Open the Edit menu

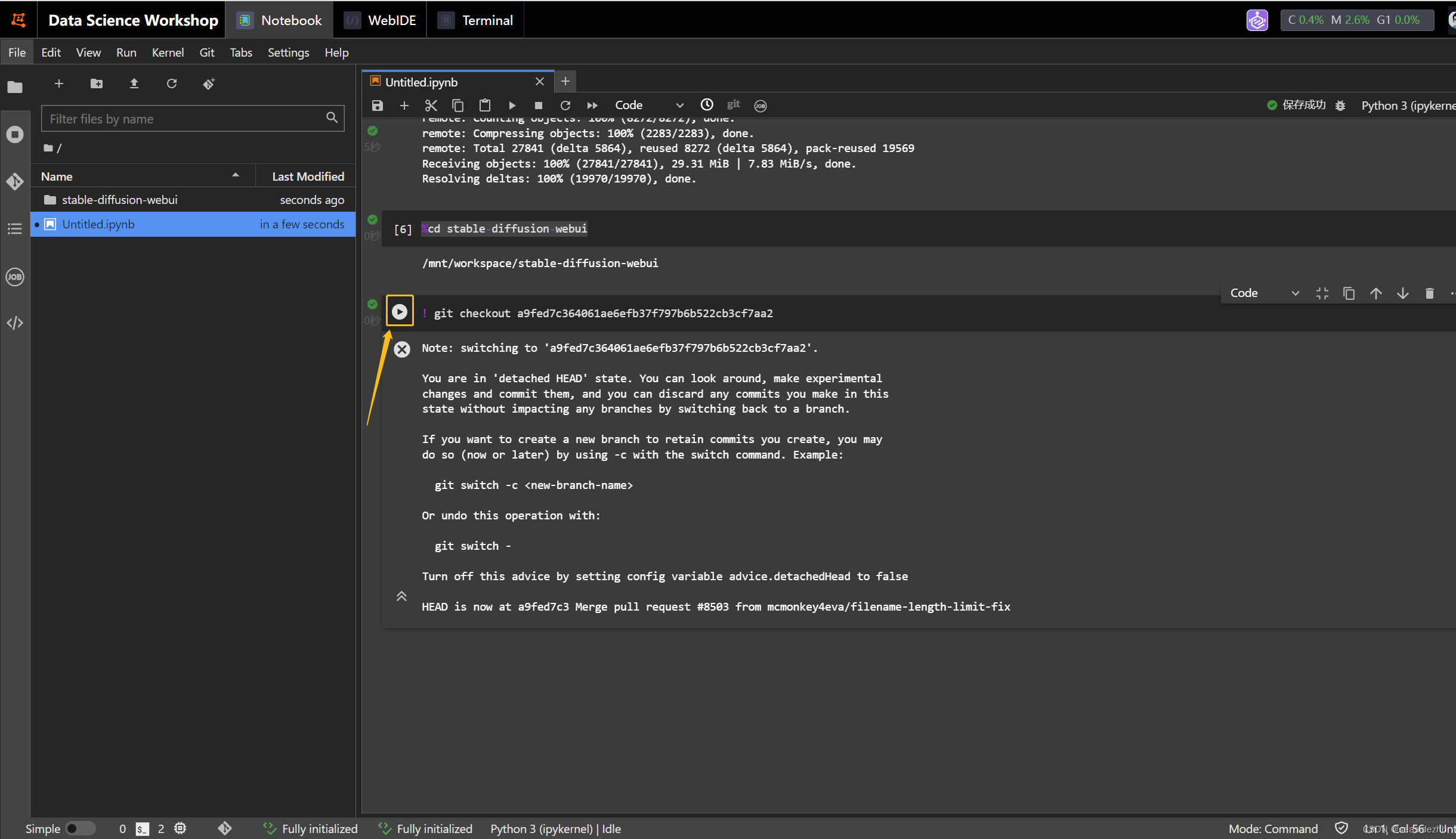(51, 52)
